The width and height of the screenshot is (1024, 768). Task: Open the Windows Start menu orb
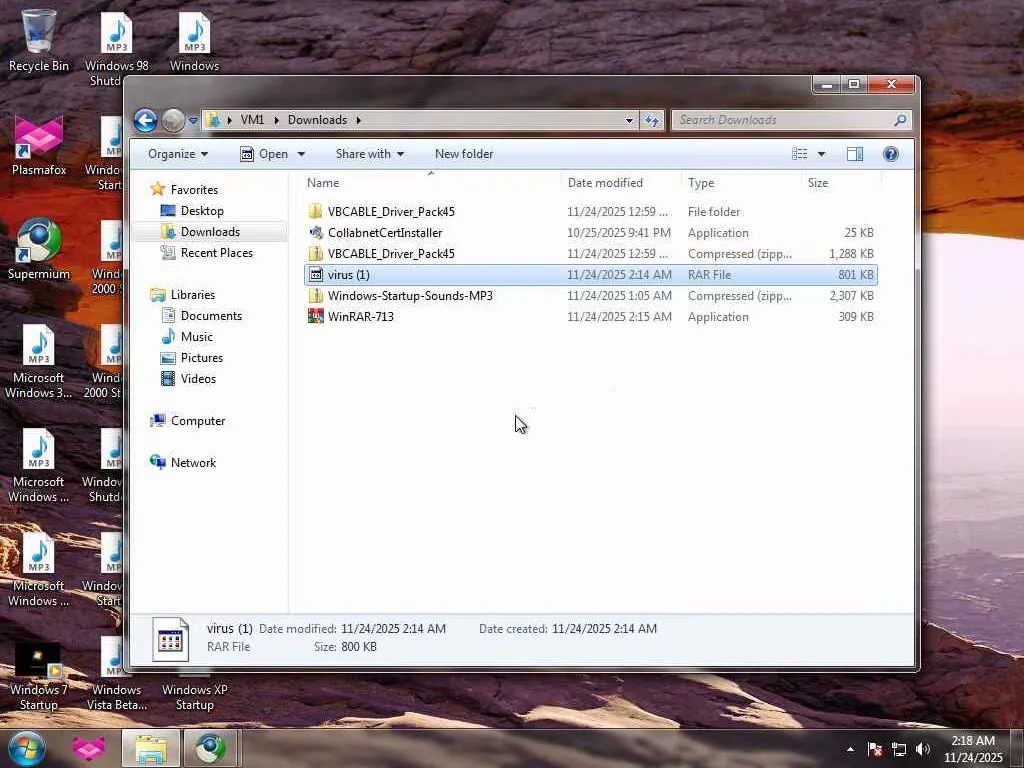coord(27,748)
